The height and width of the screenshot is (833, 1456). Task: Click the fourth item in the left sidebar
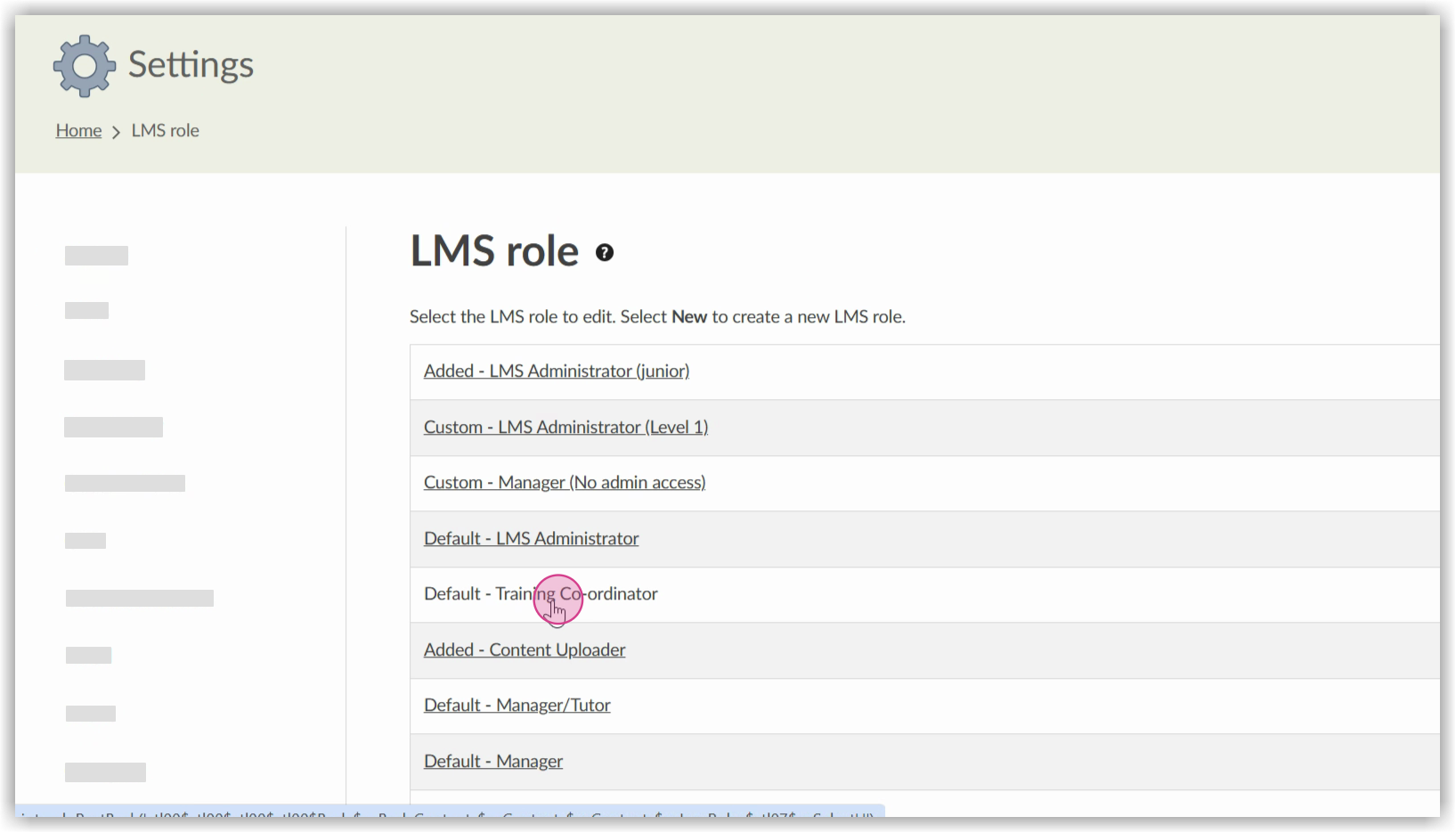coord(113,427)
